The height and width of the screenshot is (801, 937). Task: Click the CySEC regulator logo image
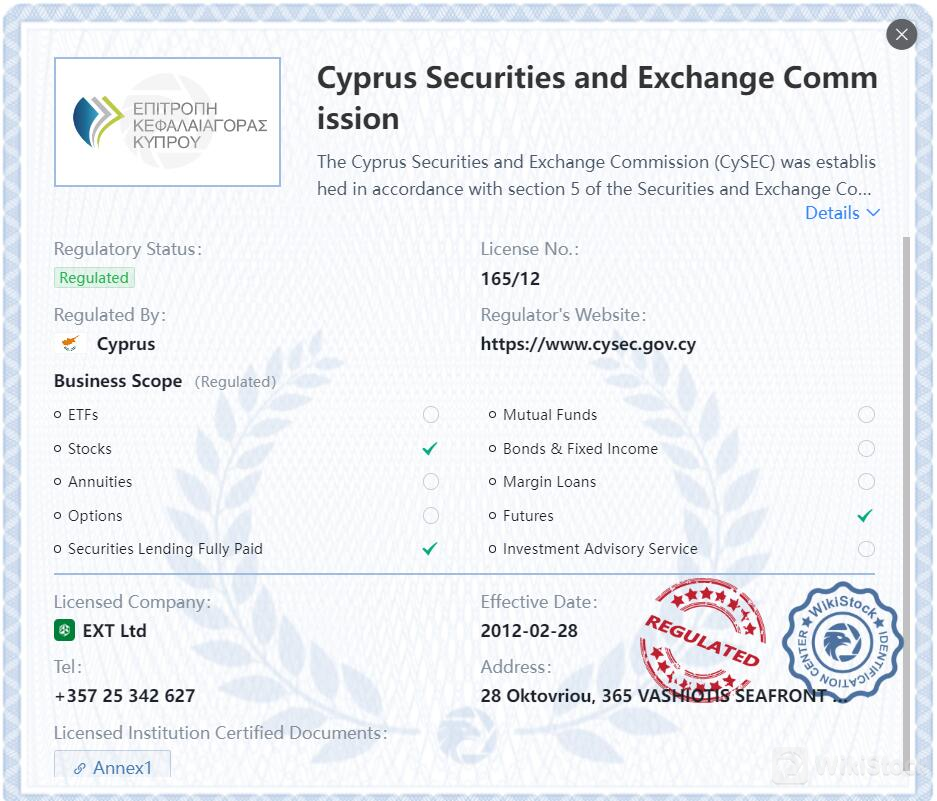[167, 122]
